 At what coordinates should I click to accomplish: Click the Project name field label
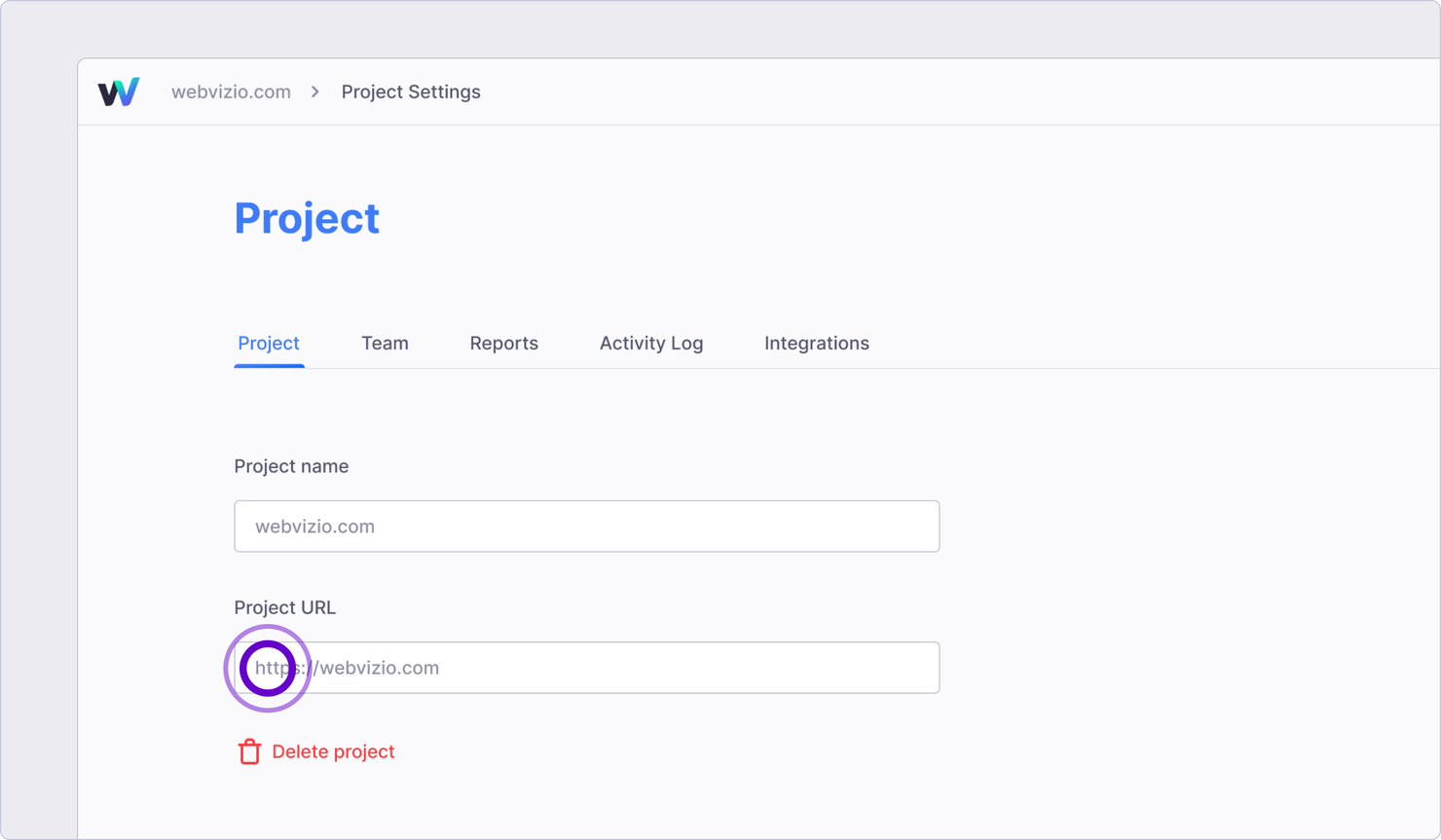click(291, 466)
